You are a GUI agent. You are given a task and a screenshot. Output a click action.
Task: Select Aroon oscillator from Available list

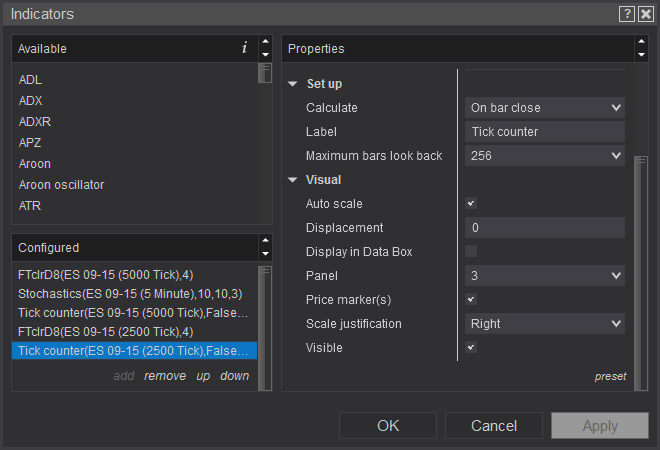tap(62, 185)
